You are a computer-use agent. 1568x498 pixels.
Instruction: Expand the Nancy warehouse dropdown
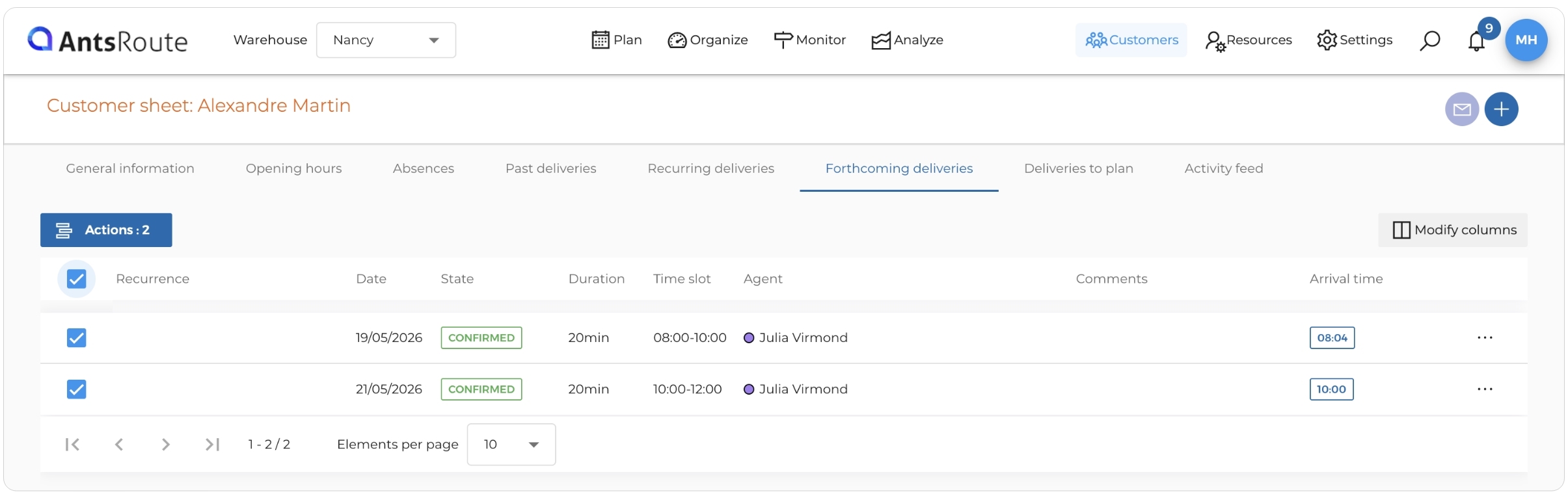coord(386,40)
